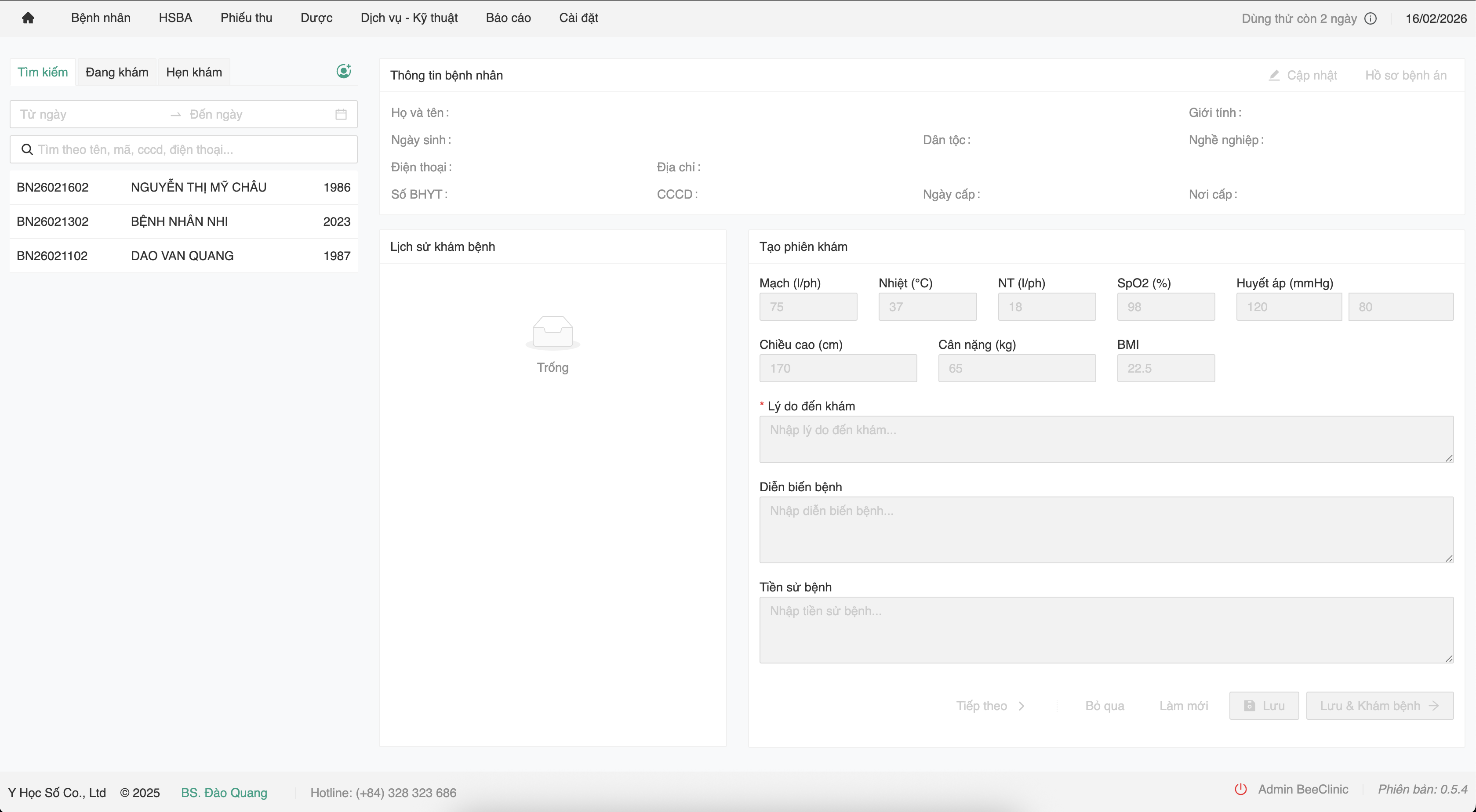Click the Lý do đến khám textarea

point(1106,439)
